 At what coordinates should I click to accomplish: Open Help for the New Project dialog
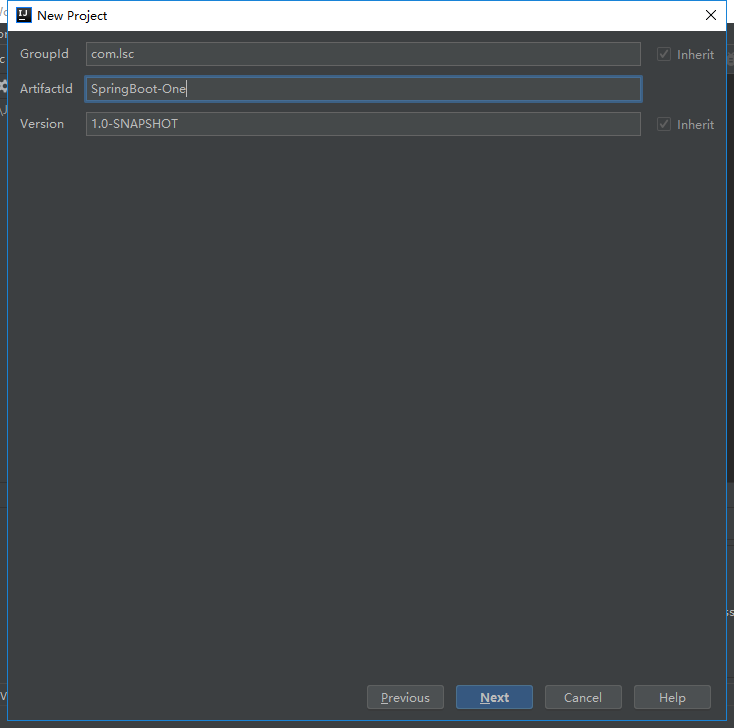tap(672, 697)
